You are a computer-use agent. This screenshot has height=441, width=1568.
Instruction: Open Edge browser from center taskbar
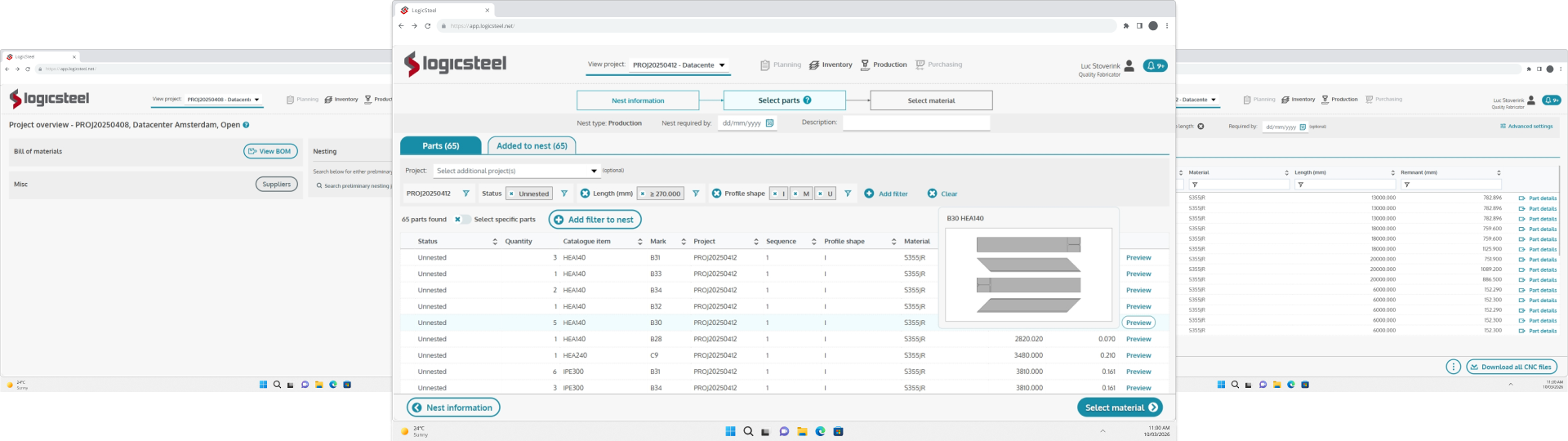[820, 431]
